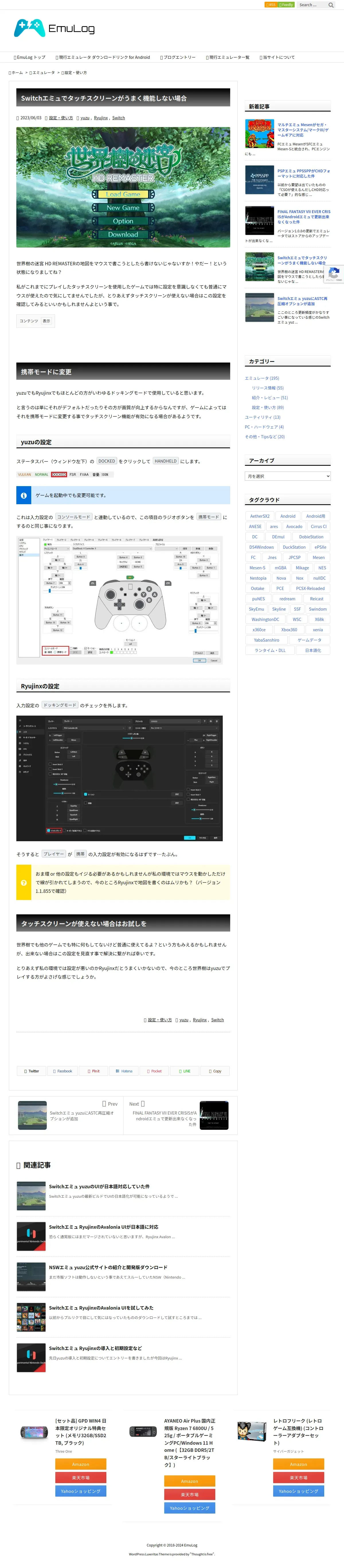The width and height of the screenshot is (344, 1568).
Task: Share the article via LINE
Action: (x=185, y=1071)
